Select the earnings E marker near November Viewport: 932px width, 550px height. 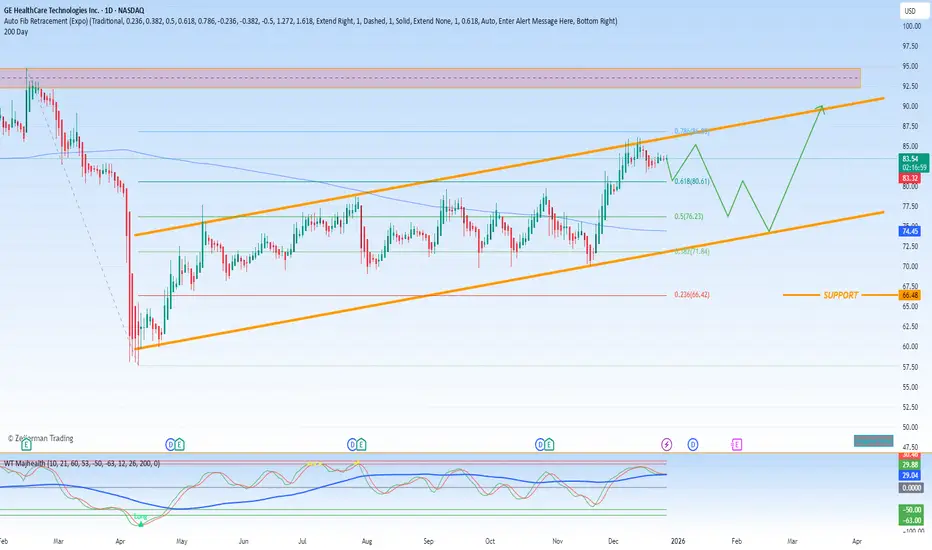point(549,444)
